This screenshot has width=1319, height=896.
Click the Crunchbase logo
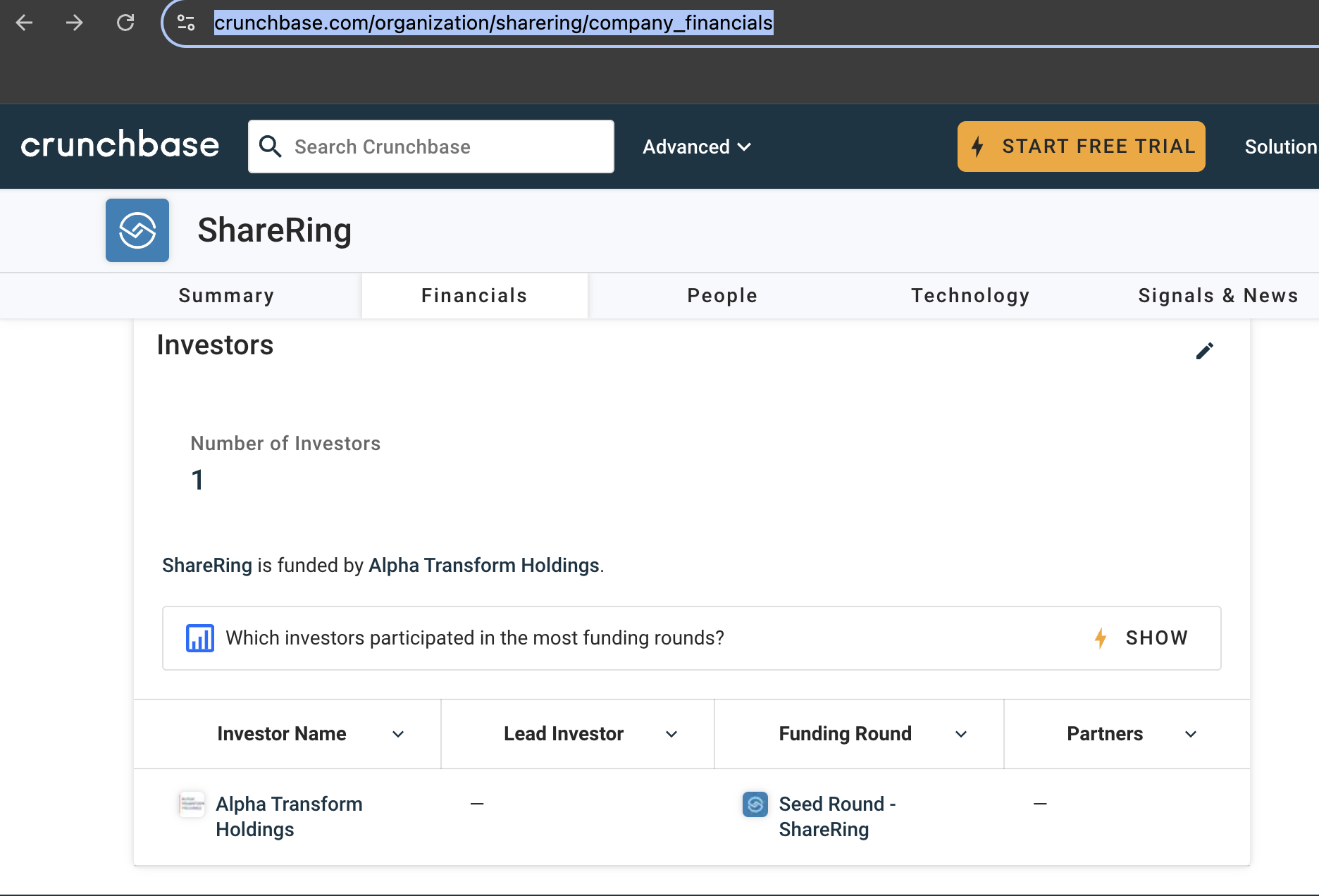click(x=120, y=144)
